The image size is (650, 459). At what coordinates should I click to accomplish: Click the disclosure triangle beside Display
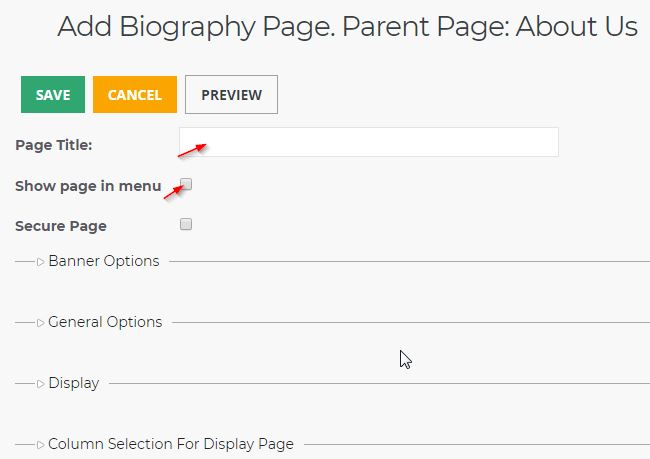40,384
